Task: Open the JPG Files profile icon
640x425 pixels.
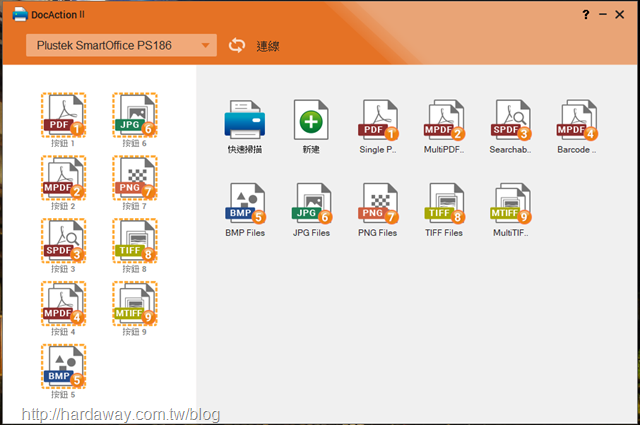Action: 311,203
